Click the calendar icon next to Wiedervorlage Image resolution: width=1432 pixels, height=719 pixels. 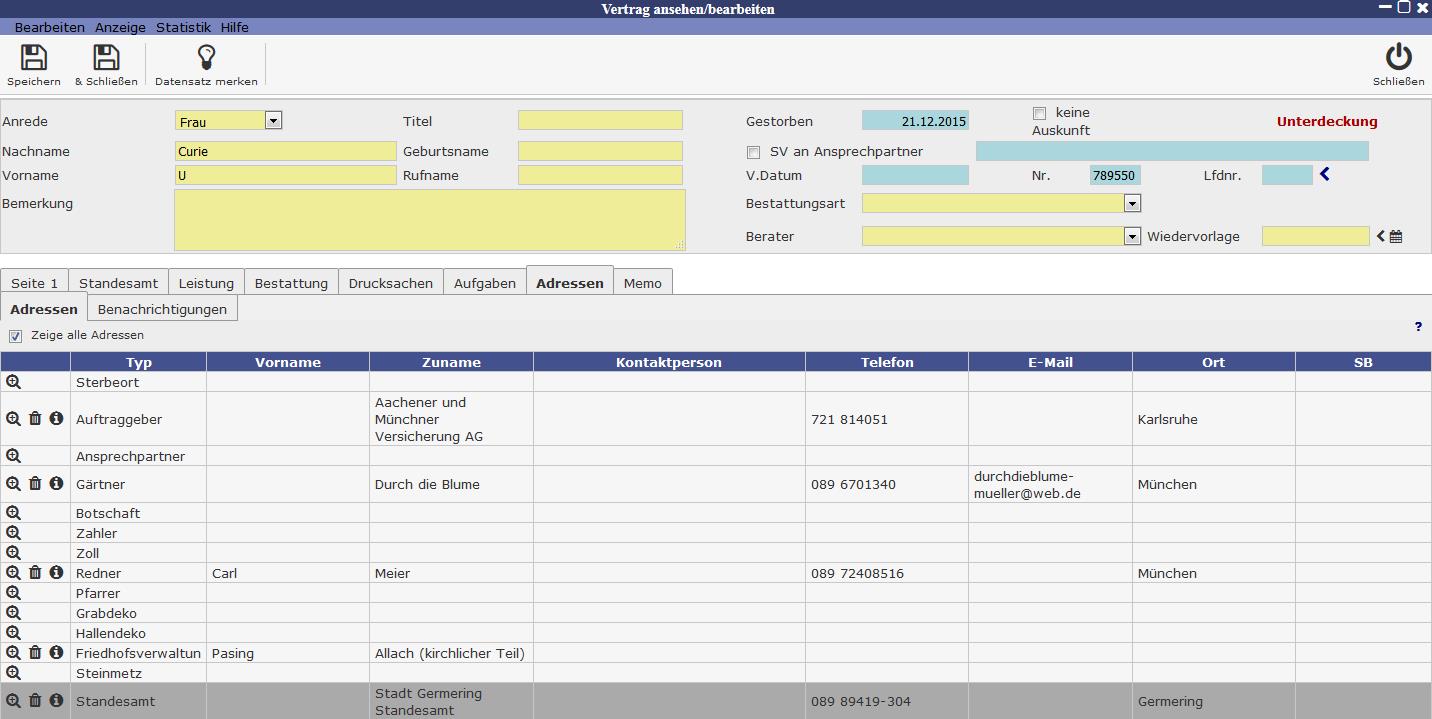[x=1396, y=237]
